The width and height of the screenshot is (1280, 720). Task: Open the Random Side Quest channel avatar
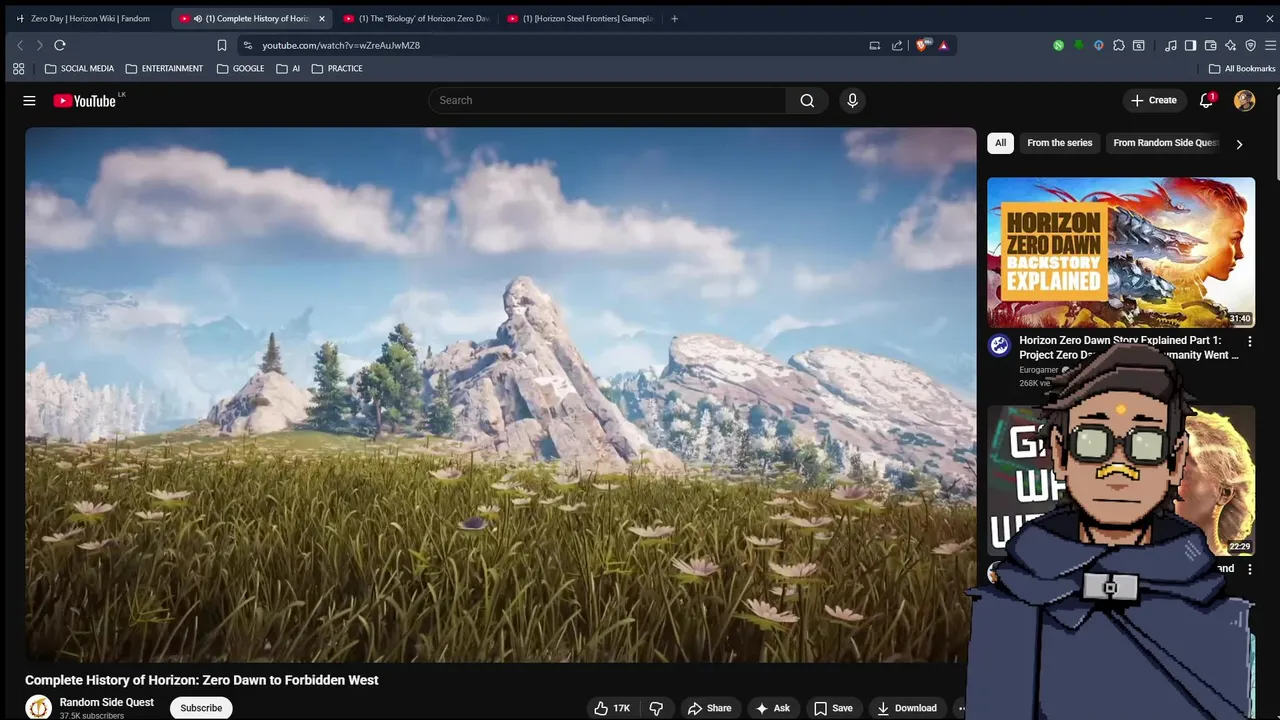[x=38, y=707]
